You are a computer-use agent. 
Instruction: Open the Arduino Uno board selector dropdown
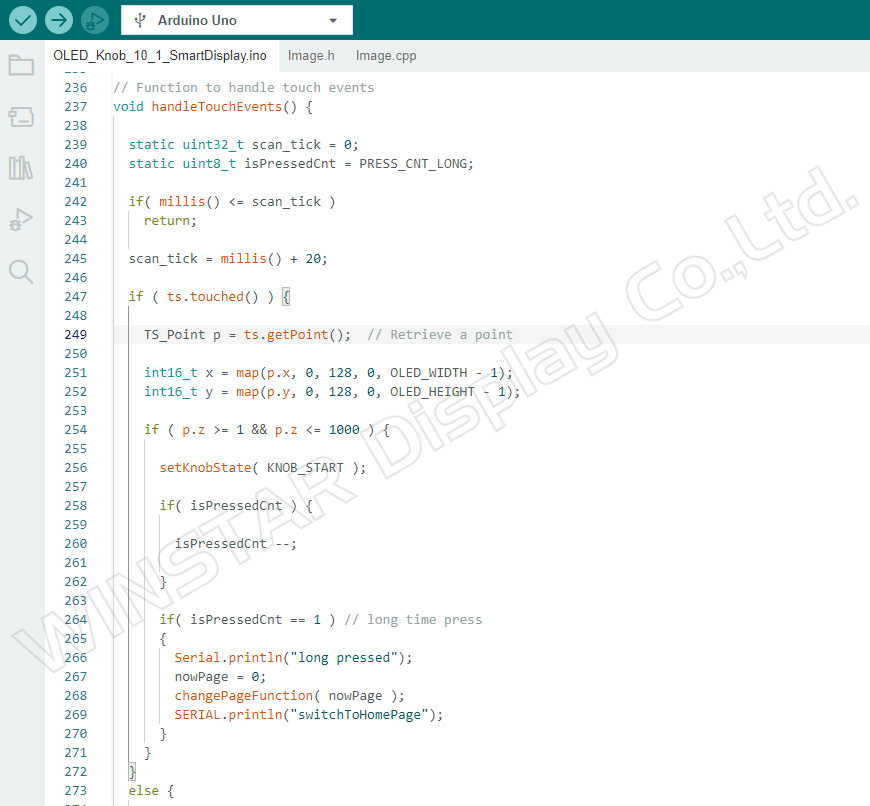[x=237, y=20]
